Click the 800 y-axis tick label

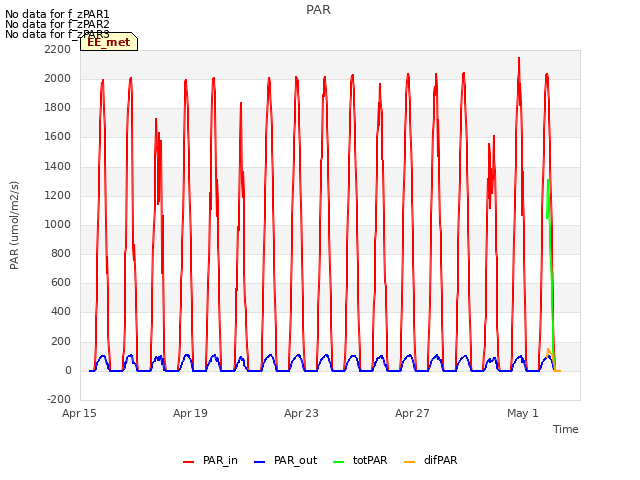pos(61,253)
